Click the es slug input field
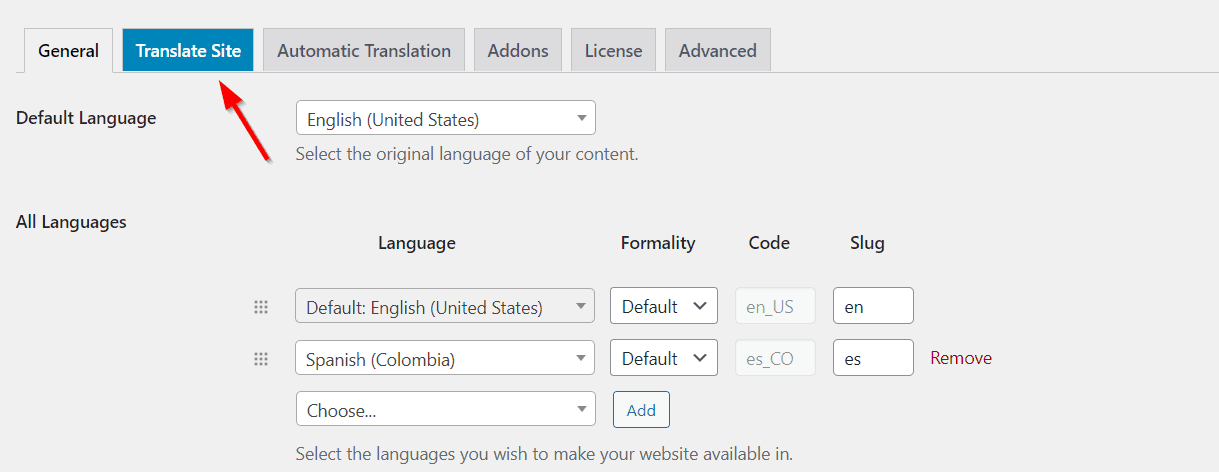This screenshot has width=1219, height=472. coord(873,358)
